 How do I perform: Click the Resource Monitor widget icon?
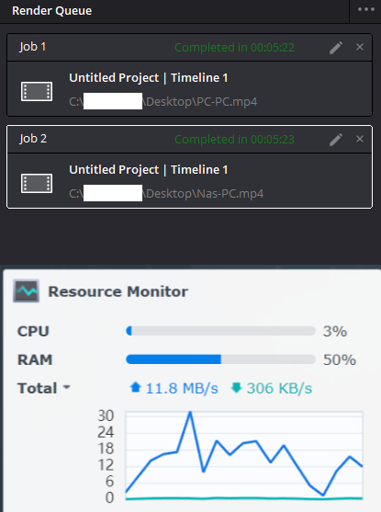tap(26, 291)
